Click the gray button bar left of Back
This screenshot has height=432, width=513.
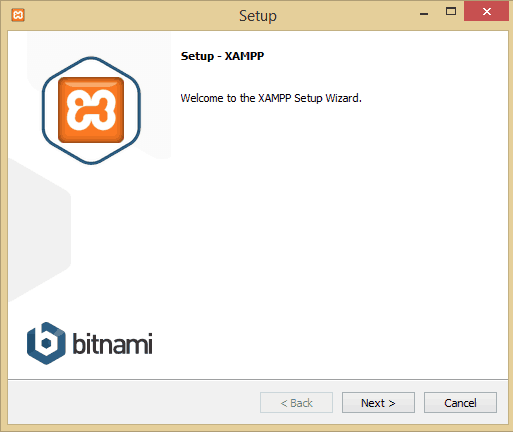click(x=133, y=402)
